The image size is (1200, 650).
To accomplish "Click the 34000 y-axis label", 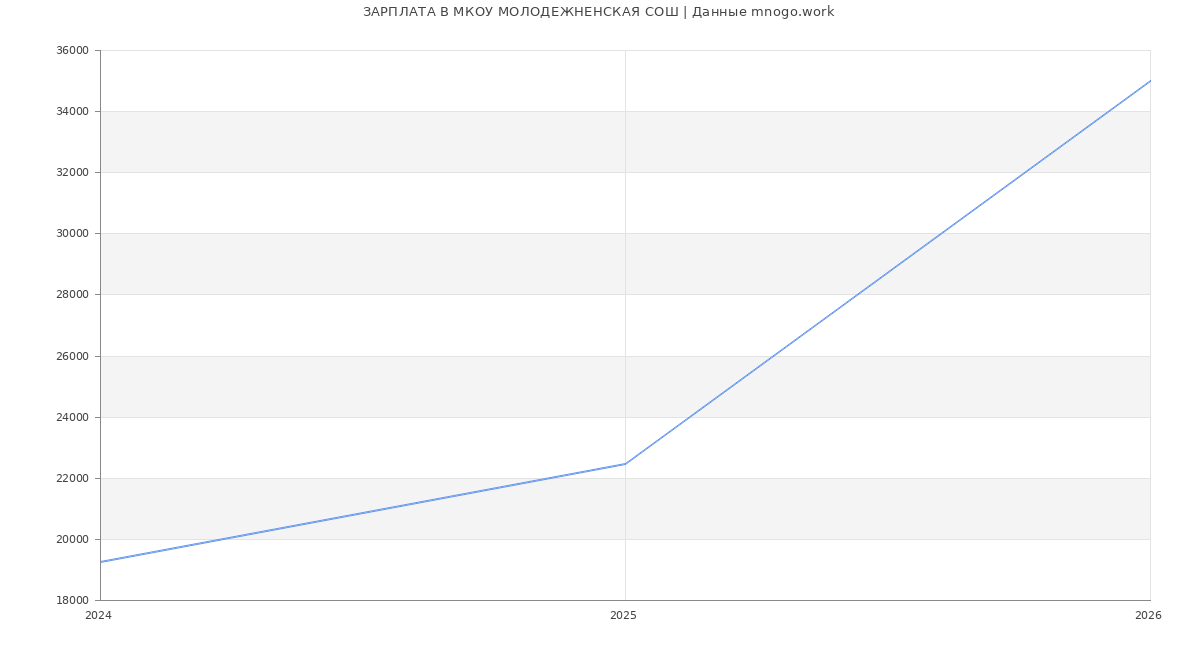I will click(x=72, y=112).
